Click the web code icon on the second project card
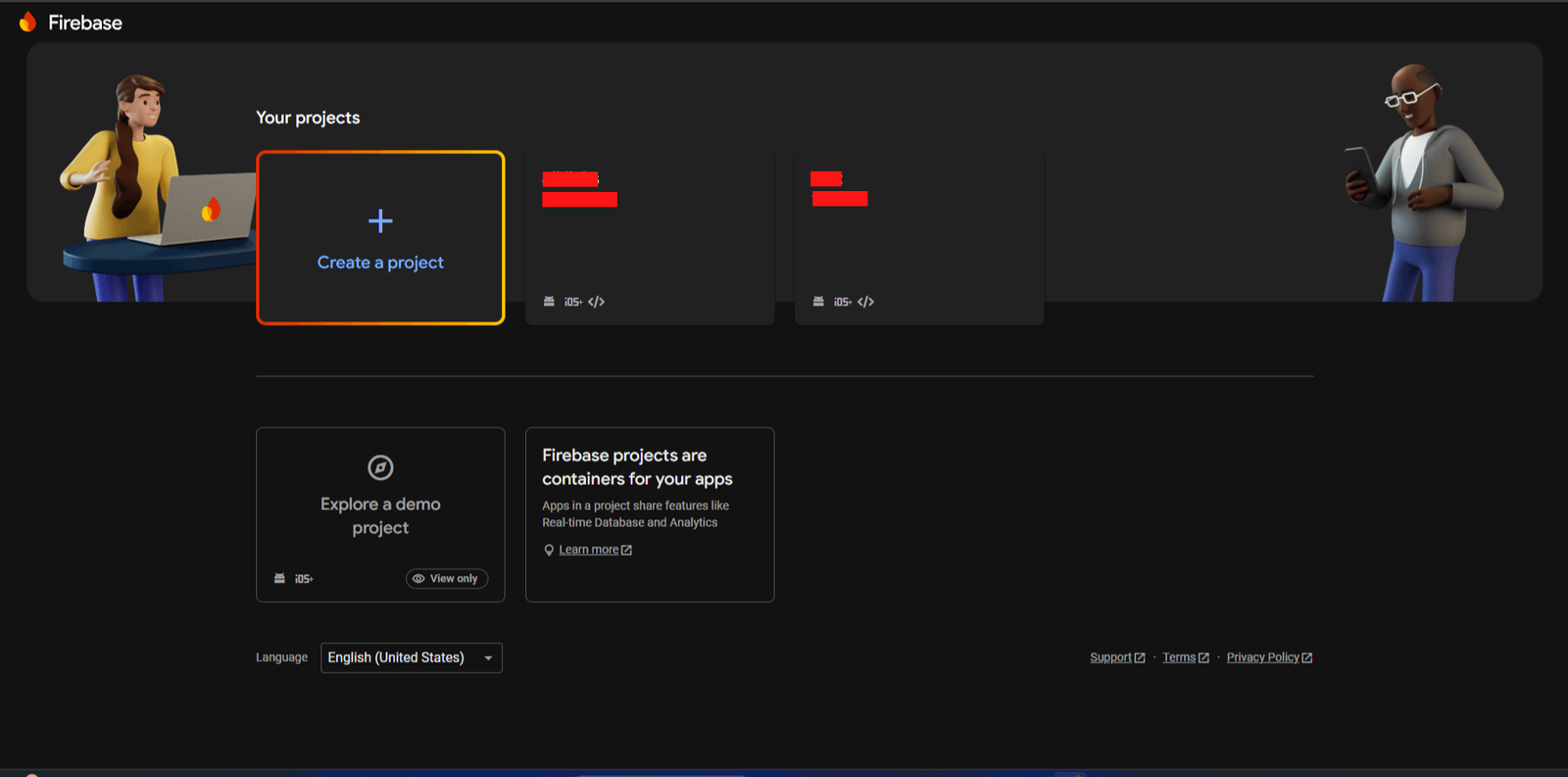Image resolution: width=1568 pixels, height=777 pixels. point(865,302)
